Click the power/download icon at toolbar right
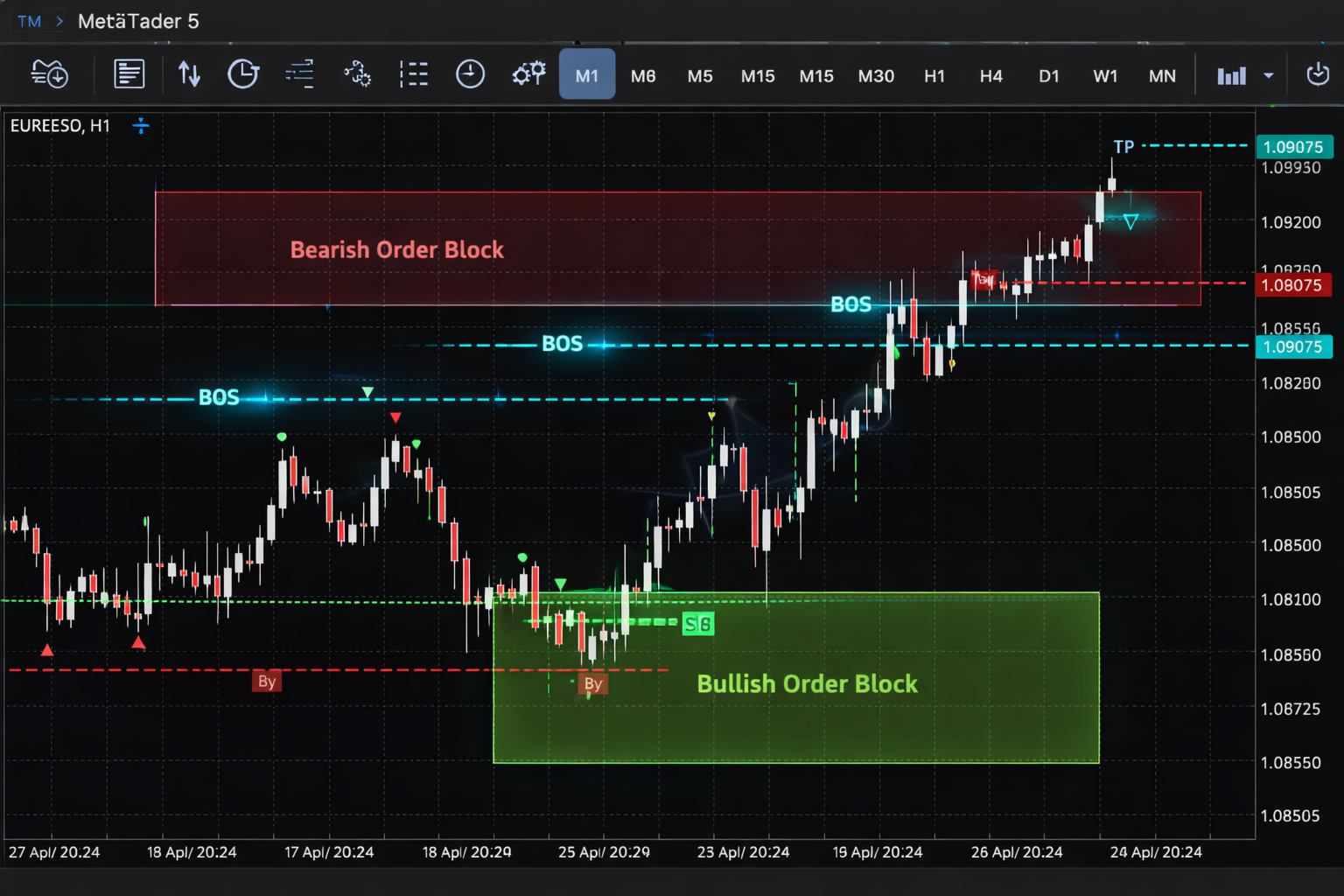This screenshot has height=896, width=1344. [1319, 75]
